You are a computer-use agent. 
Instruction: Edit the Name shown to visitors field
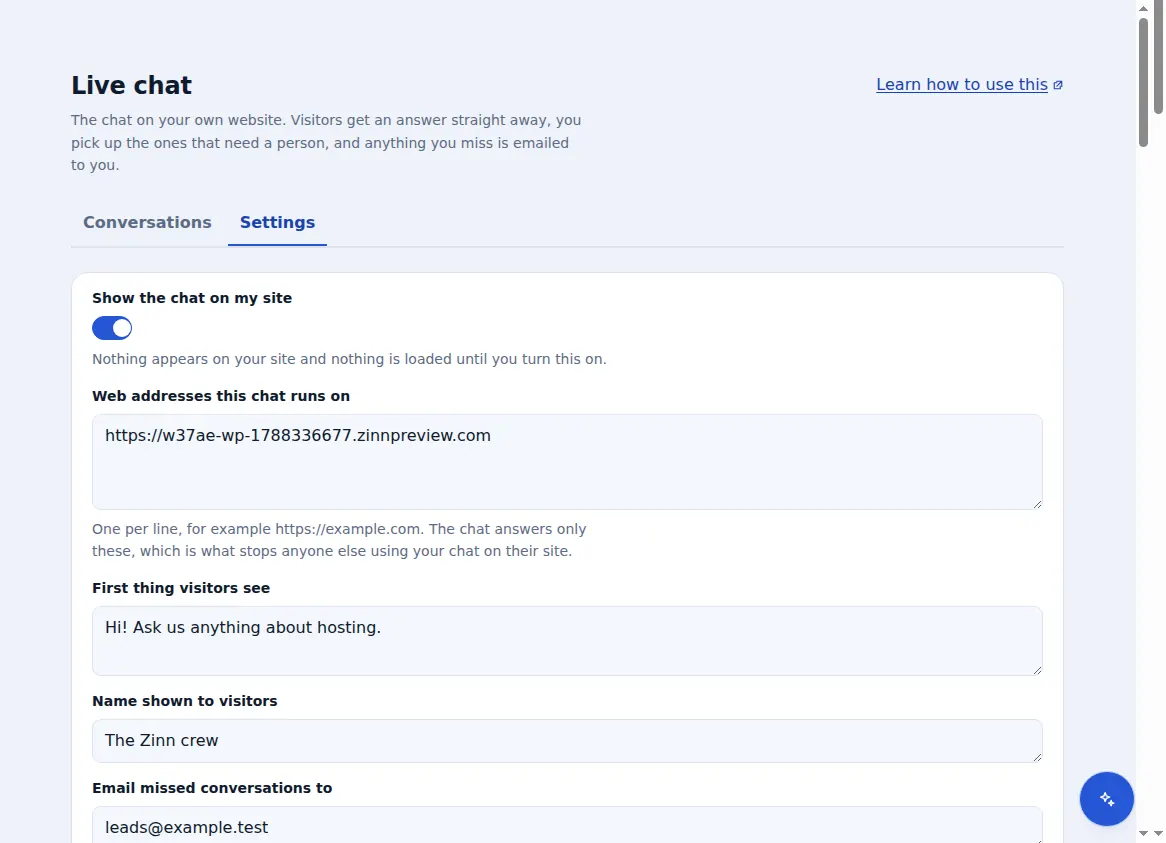tap(567, 740)
